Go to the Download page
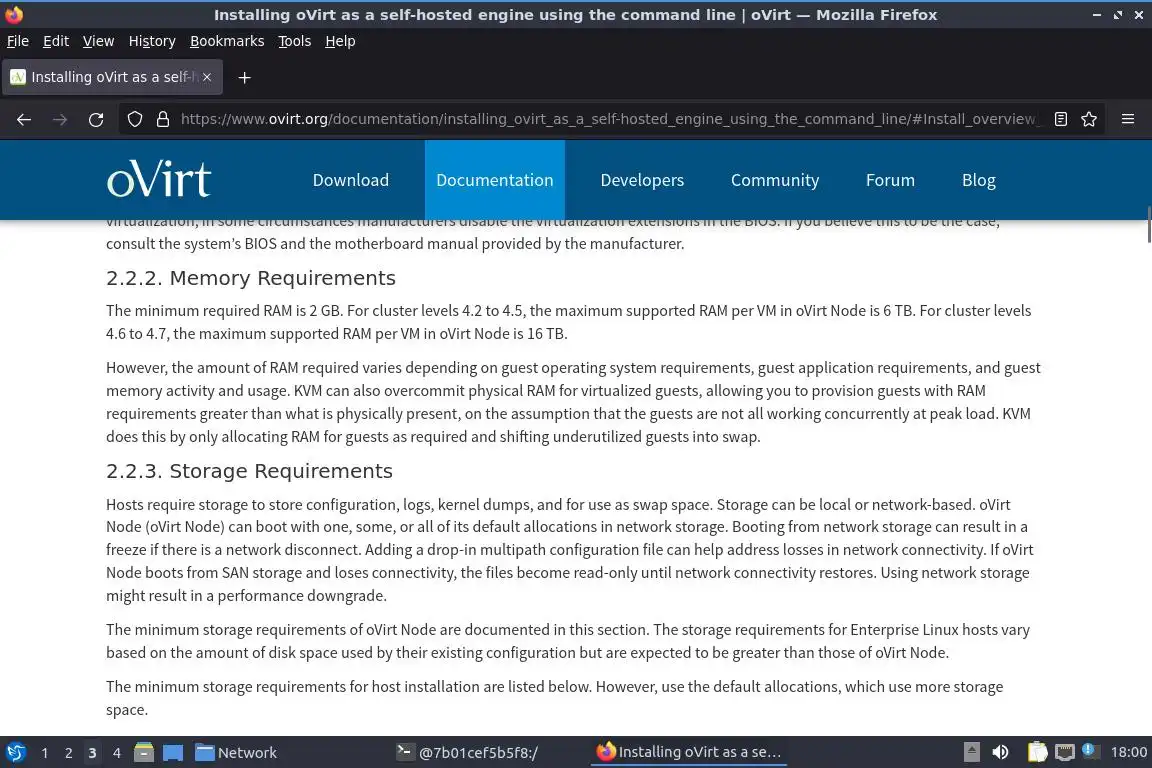Screen dimensions: 1152x768 [350, 180]
